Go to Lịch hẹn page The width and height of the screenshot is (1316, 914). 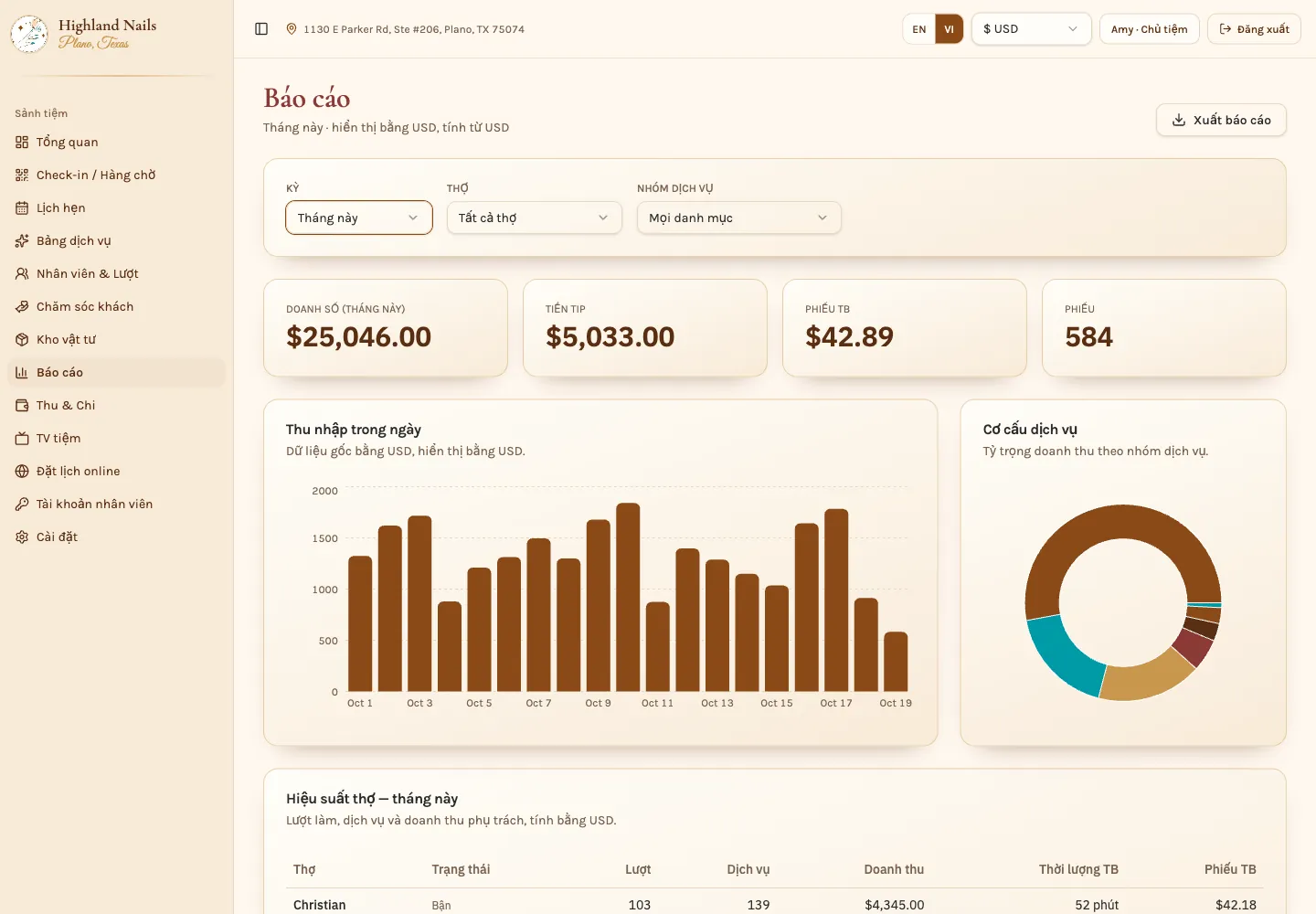tap(116, 208)
